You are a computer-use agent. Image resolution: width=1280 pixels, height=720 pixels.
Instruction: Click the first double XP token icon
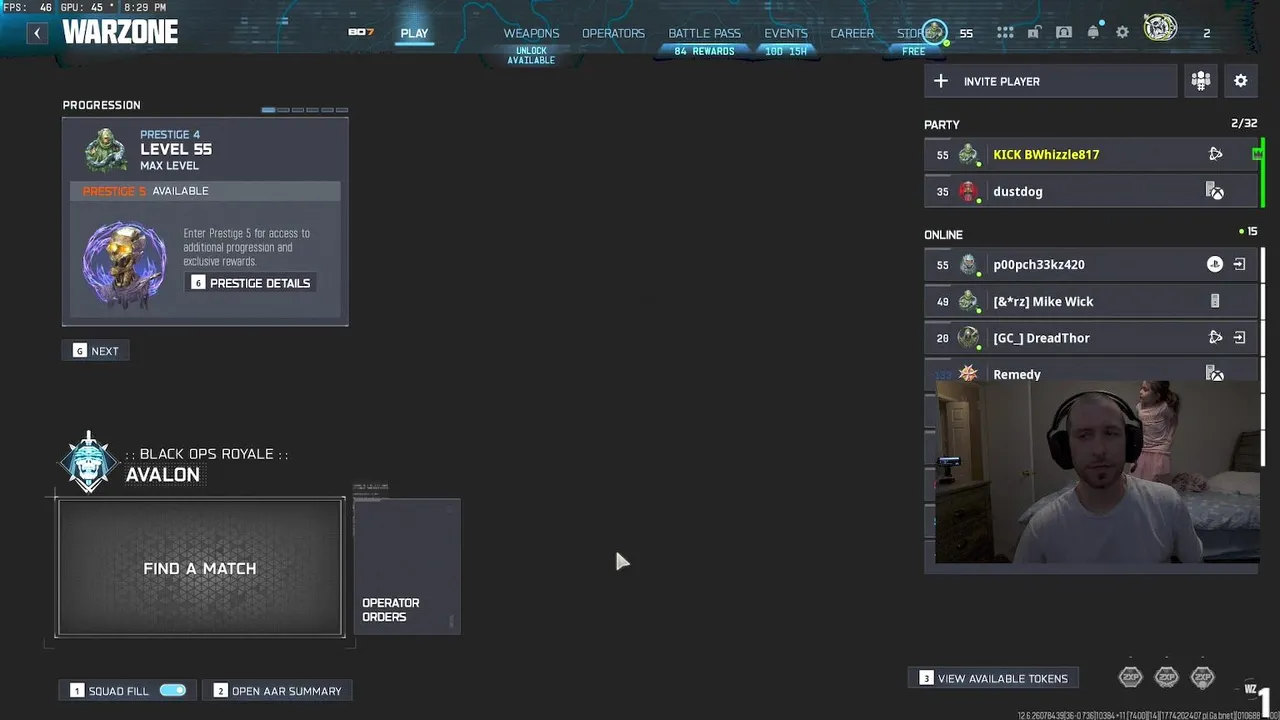pyautogui.click(x=1130, y=678)
